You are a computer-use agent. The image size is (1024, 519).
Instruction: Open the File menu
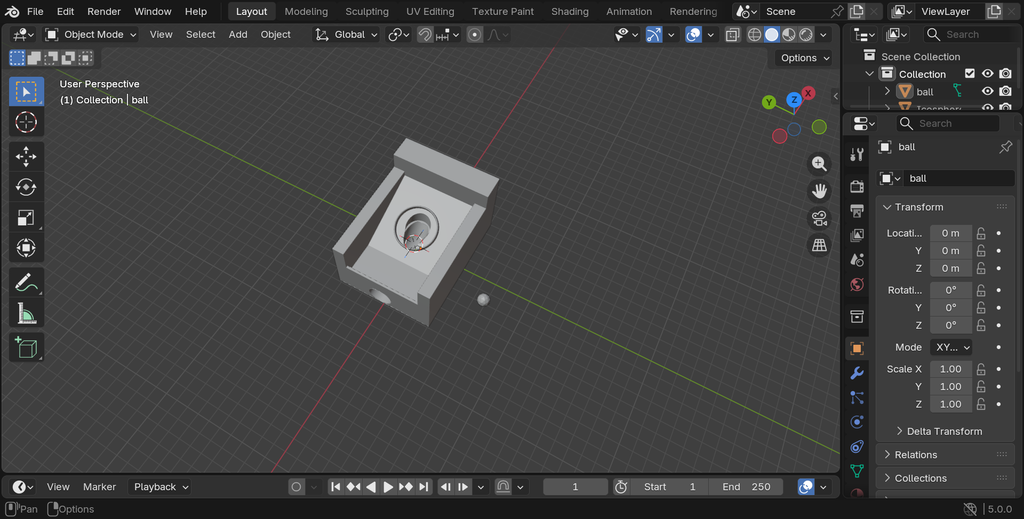pos(35,11)
